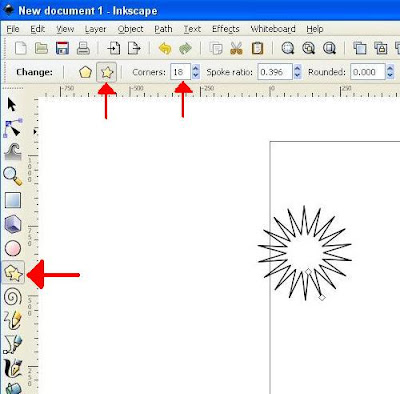Decrease Corners count stepper down

[x=196, y=76]
